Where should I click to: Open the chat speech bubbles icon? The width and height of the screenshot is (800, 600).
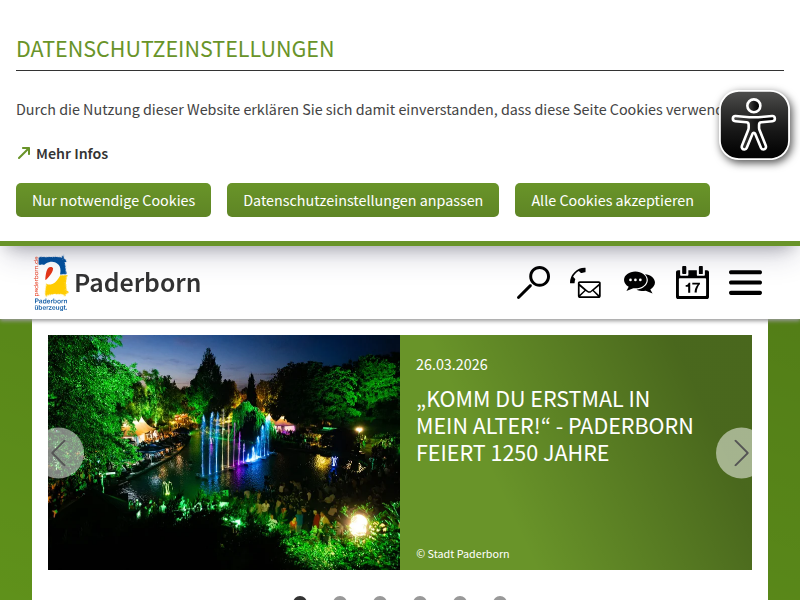(639, 283)
